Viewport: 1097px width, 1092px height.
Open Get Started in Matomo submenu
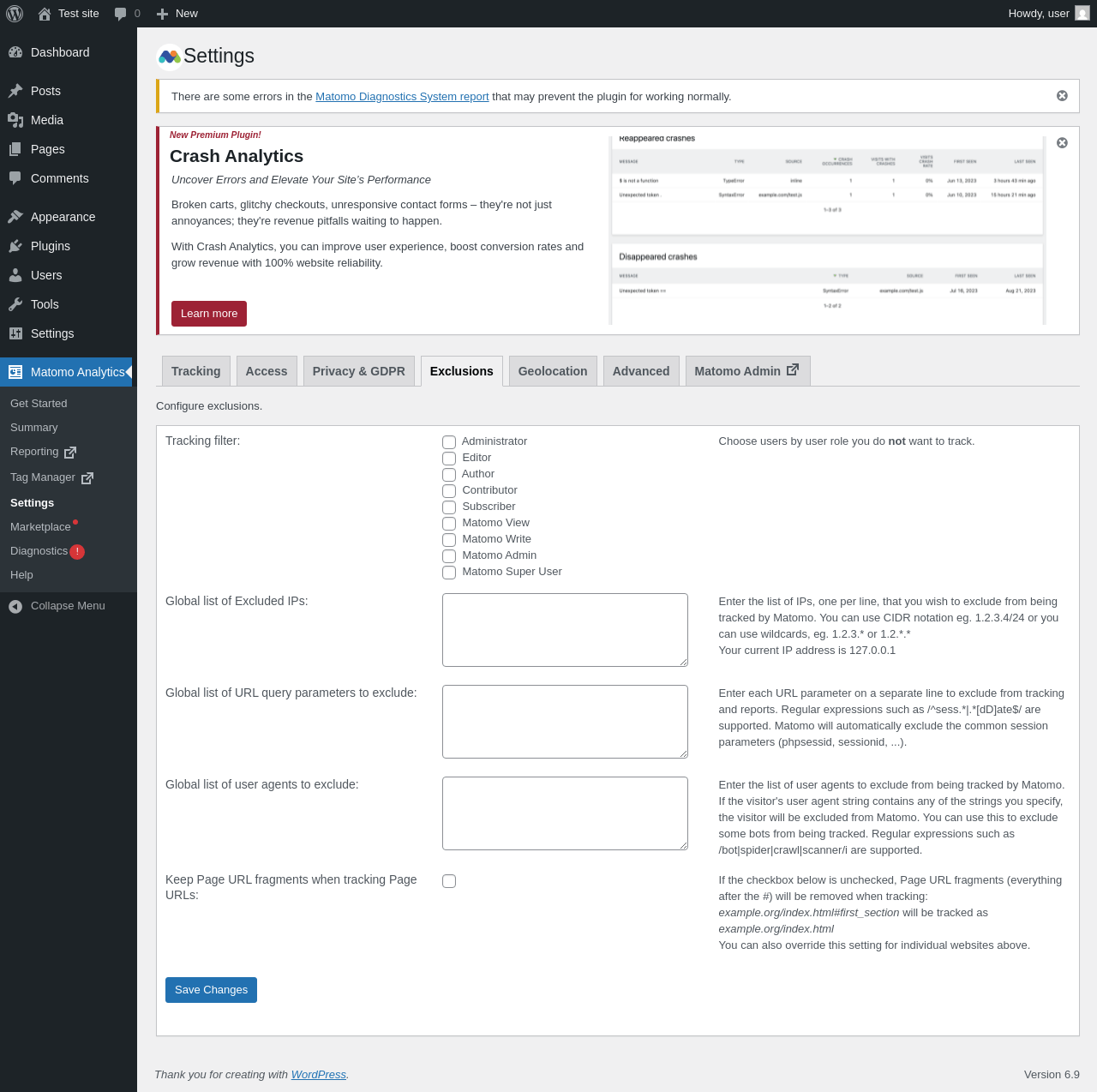(x=39, y=404)
